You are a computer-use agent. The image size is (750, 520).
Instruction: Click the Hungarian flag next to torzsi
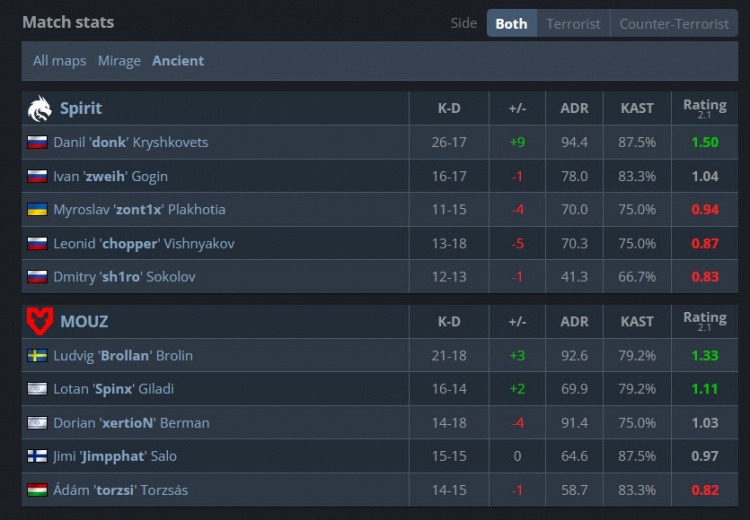tap(37, 490)
